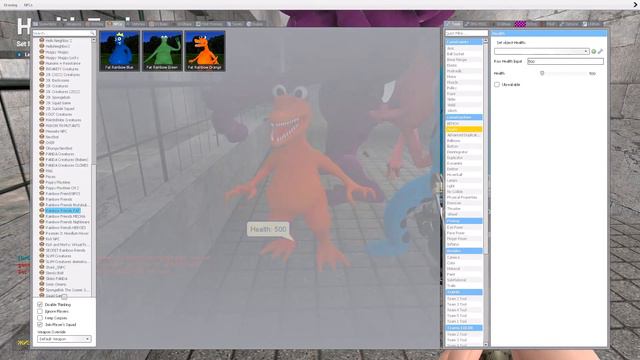Image resolution: width=640 pixels, height=360 pixels.
Task: Click the icon beside SLIM Creatures
Action: [42, 256]
